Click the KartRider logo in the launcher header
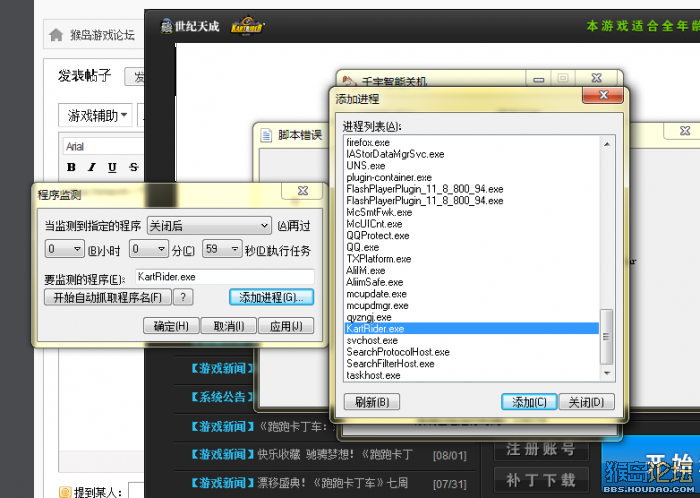 pyautogui.click(x=247, y=26)
